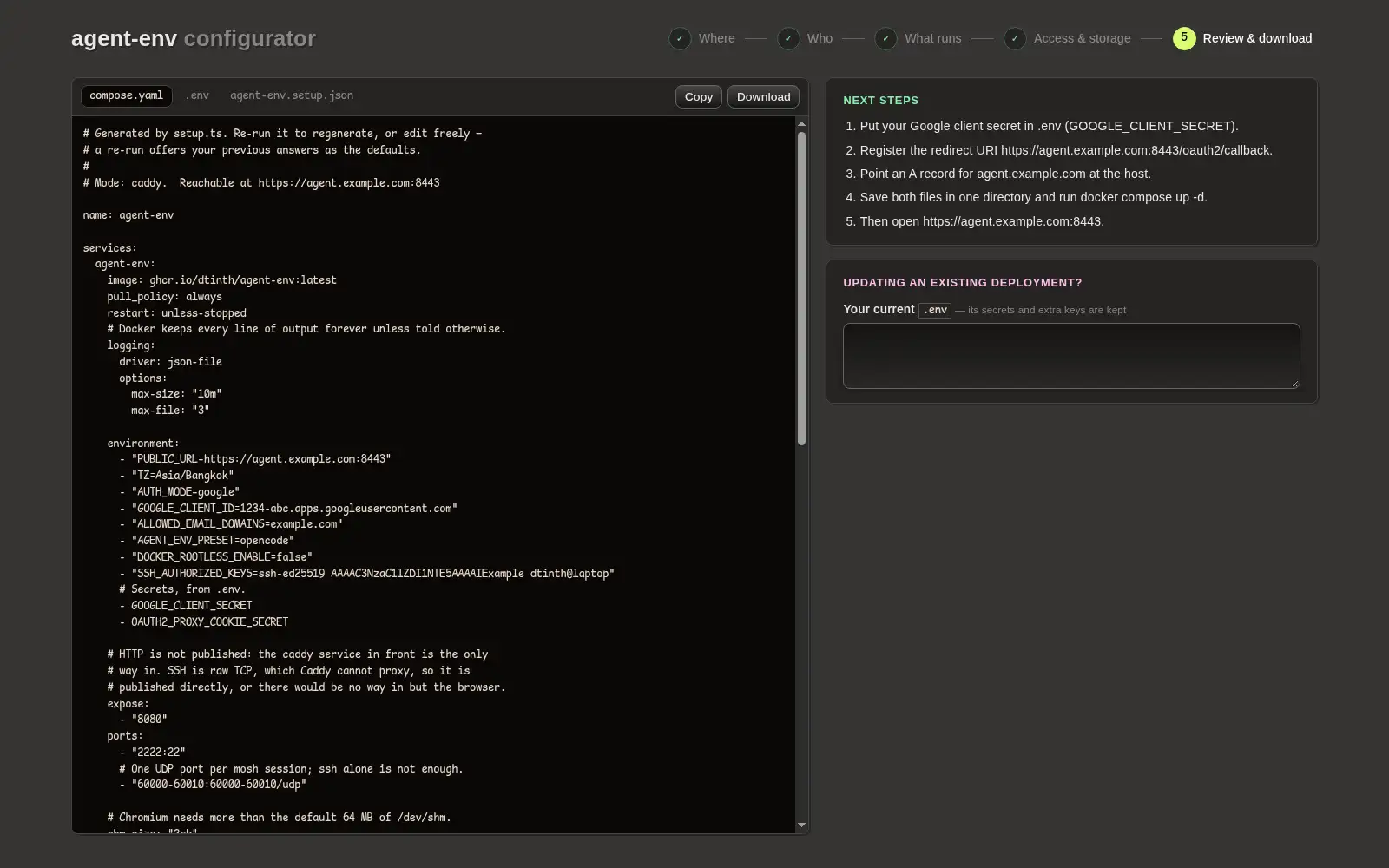The height and width of the screenshot is (868, 1389).
Task: Copy the compose file contents
Action: 699,96
